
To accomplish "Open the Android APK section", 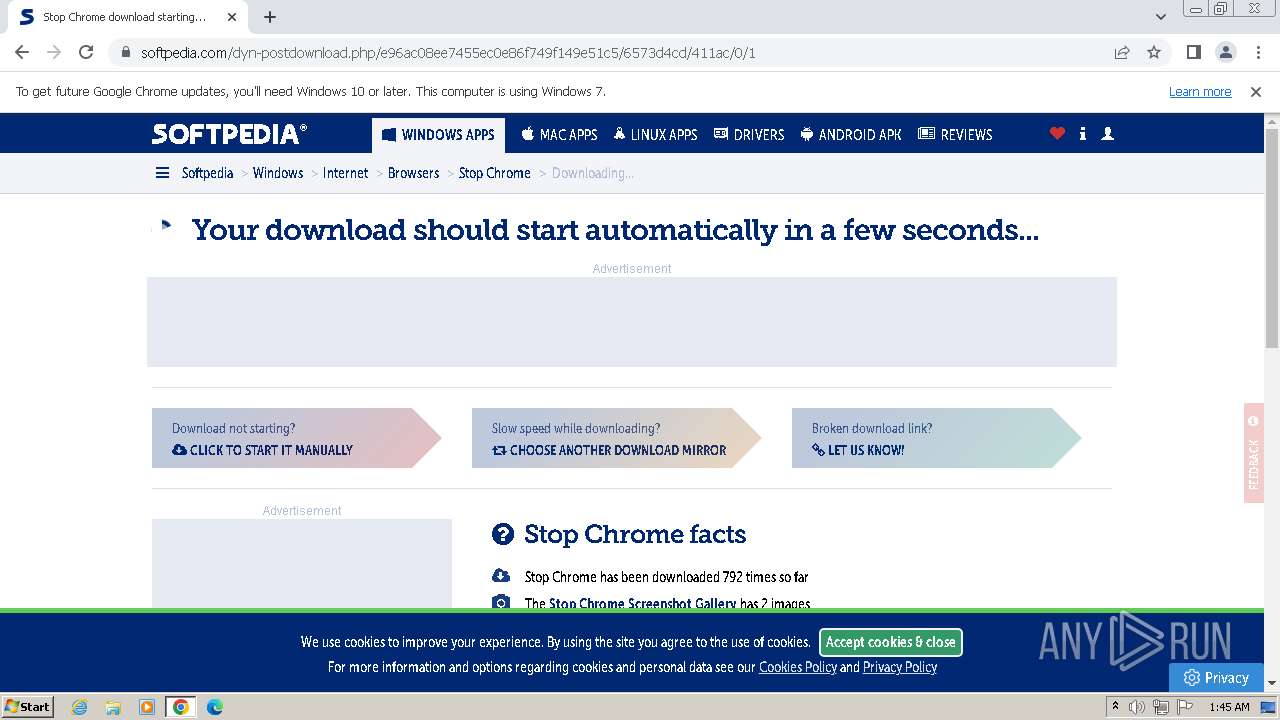I will pos(851,134).
